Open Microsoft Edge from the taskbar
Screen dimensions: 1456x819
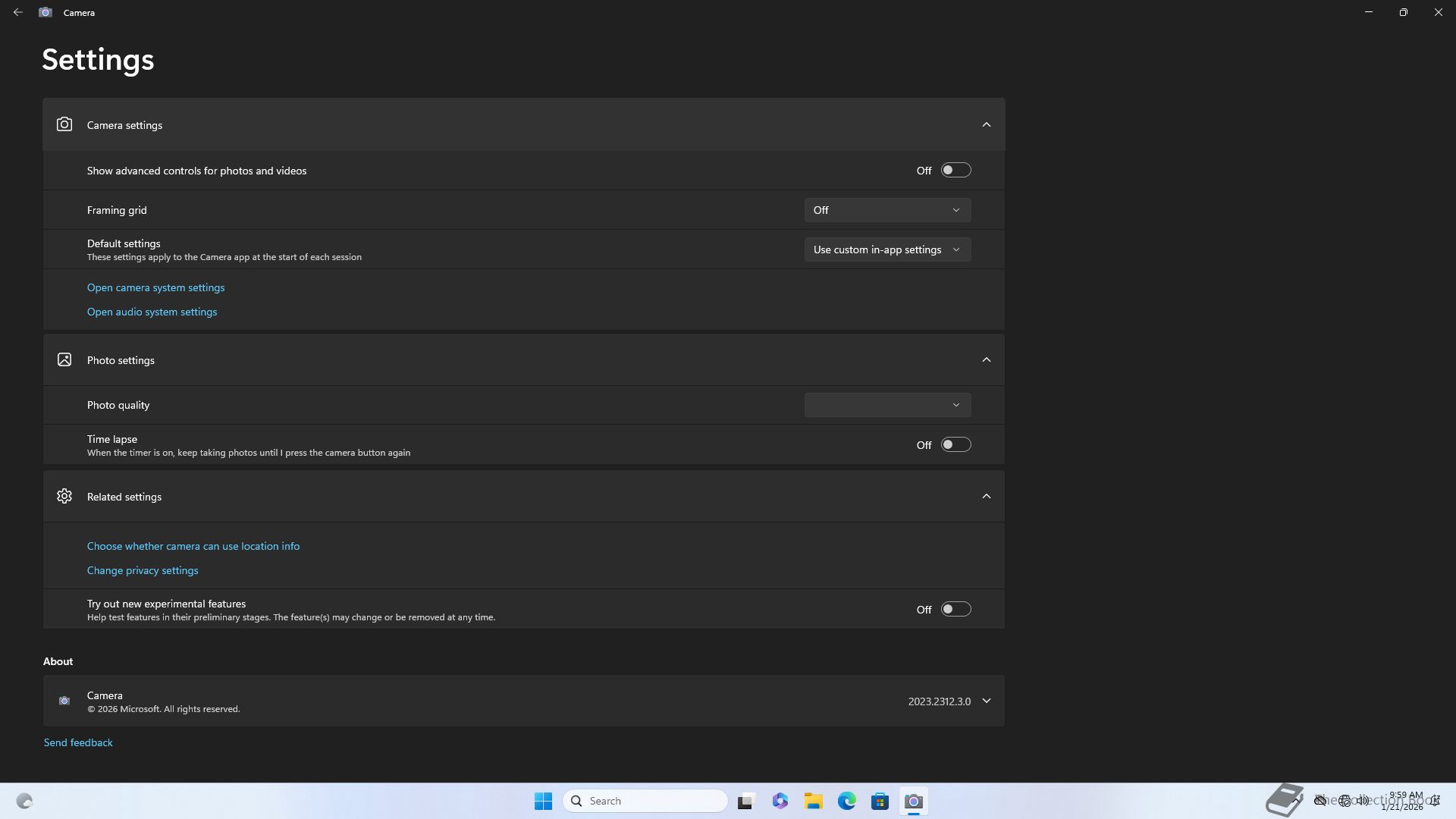tap(846, 801)
